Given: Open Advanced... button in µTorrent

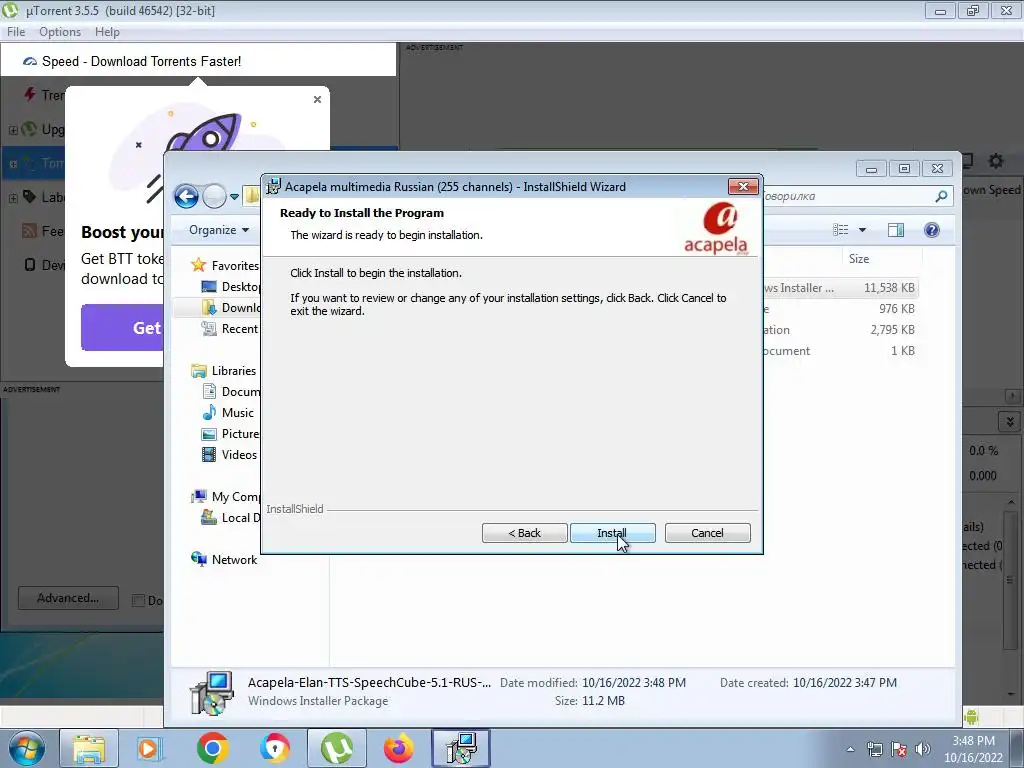Looking at the screenshot, I should [x=68, y=598].
